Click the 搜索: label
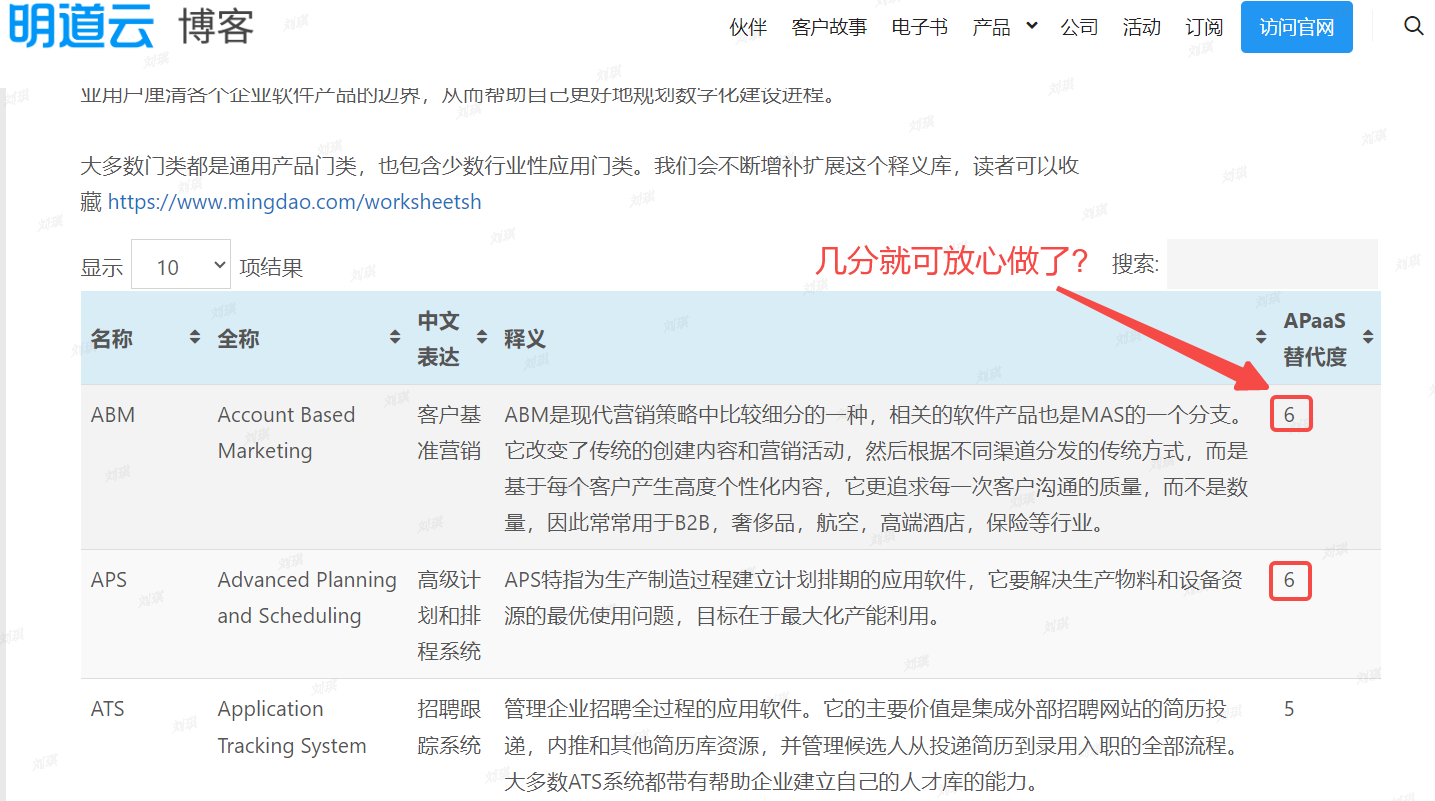The width and height of the screenshot is (1435, 801). click(x=1136, y=264)
